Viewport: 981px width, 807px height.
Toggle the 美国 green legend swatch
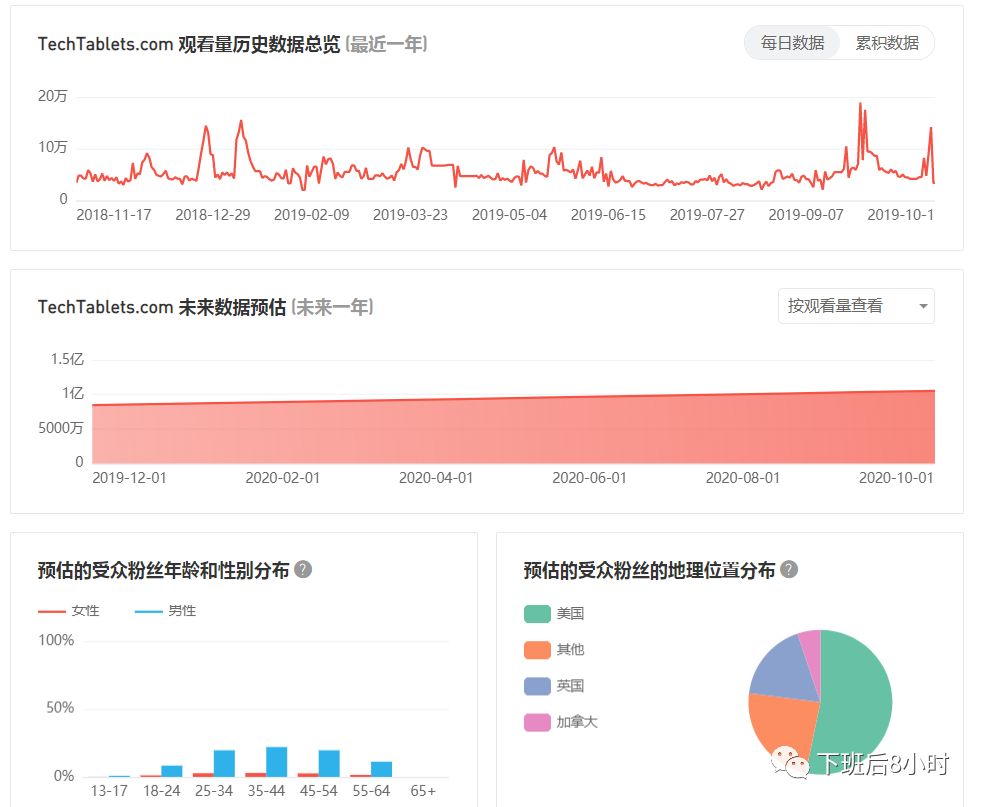tap(537, 614)
